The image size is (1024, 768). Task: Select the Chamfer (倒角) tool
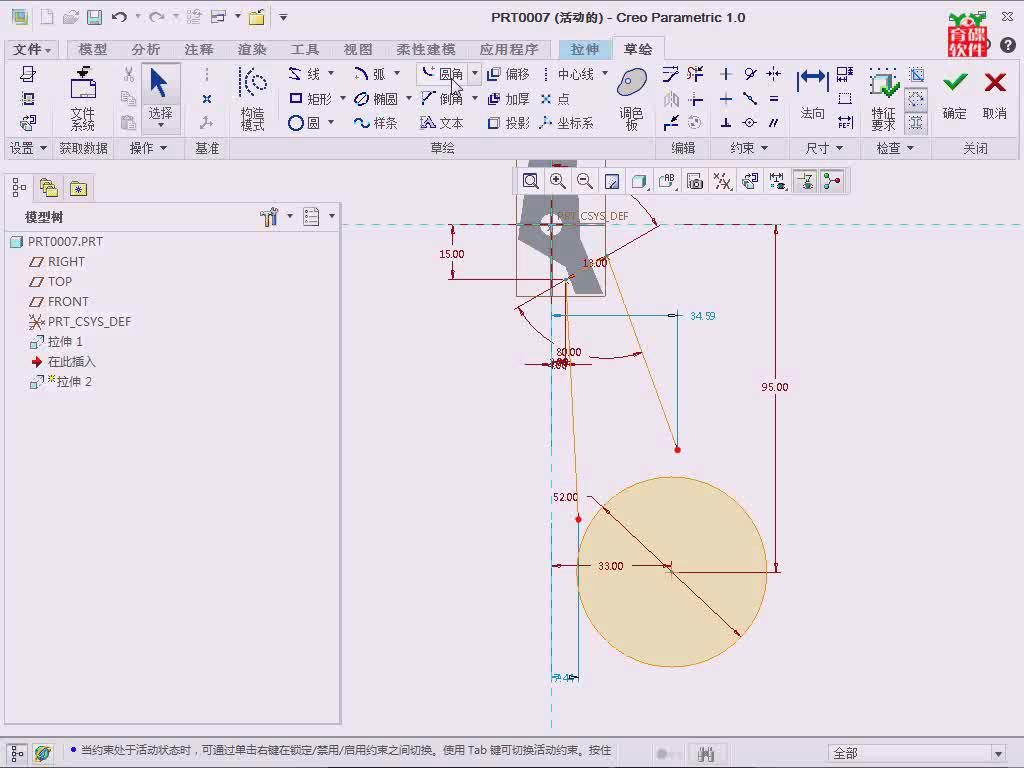click(442, 99)
